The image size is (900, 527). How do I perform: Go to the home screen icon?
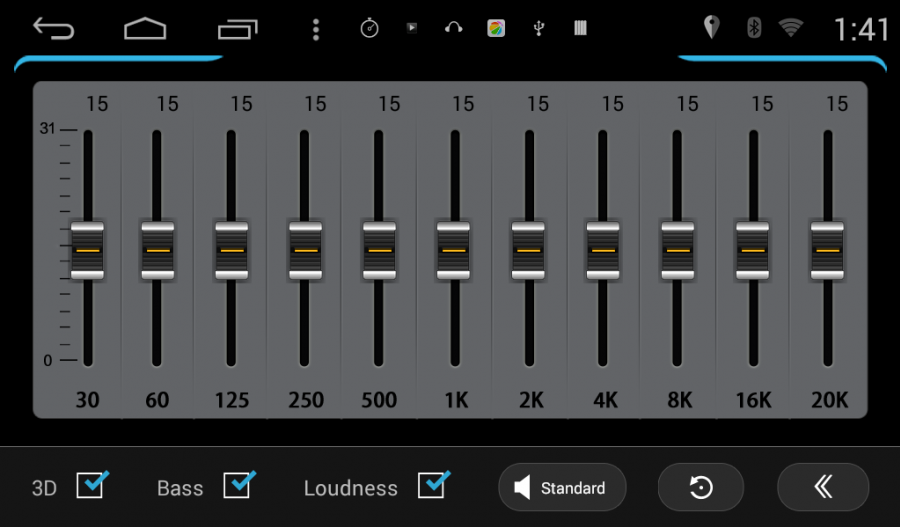[145, 29]
